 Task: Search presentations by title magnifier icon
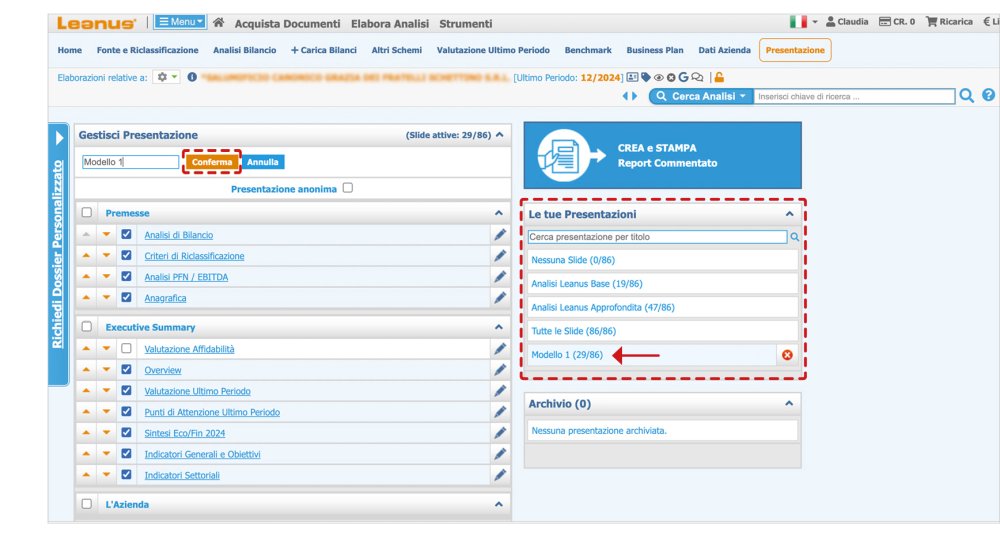(x=795, y=237)
